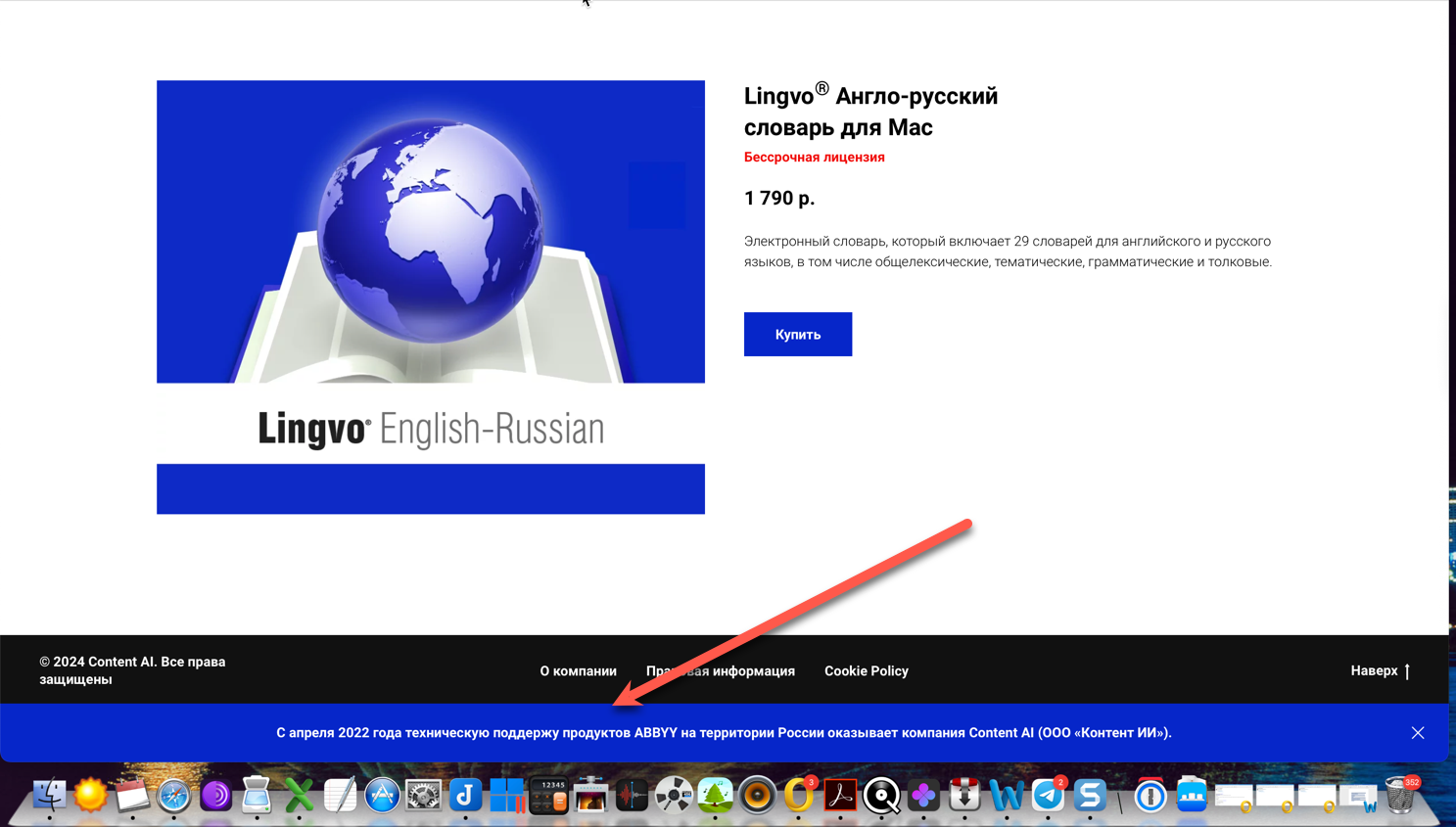
Task: Open the blue W app in Dock
Action: [1007, 795]
